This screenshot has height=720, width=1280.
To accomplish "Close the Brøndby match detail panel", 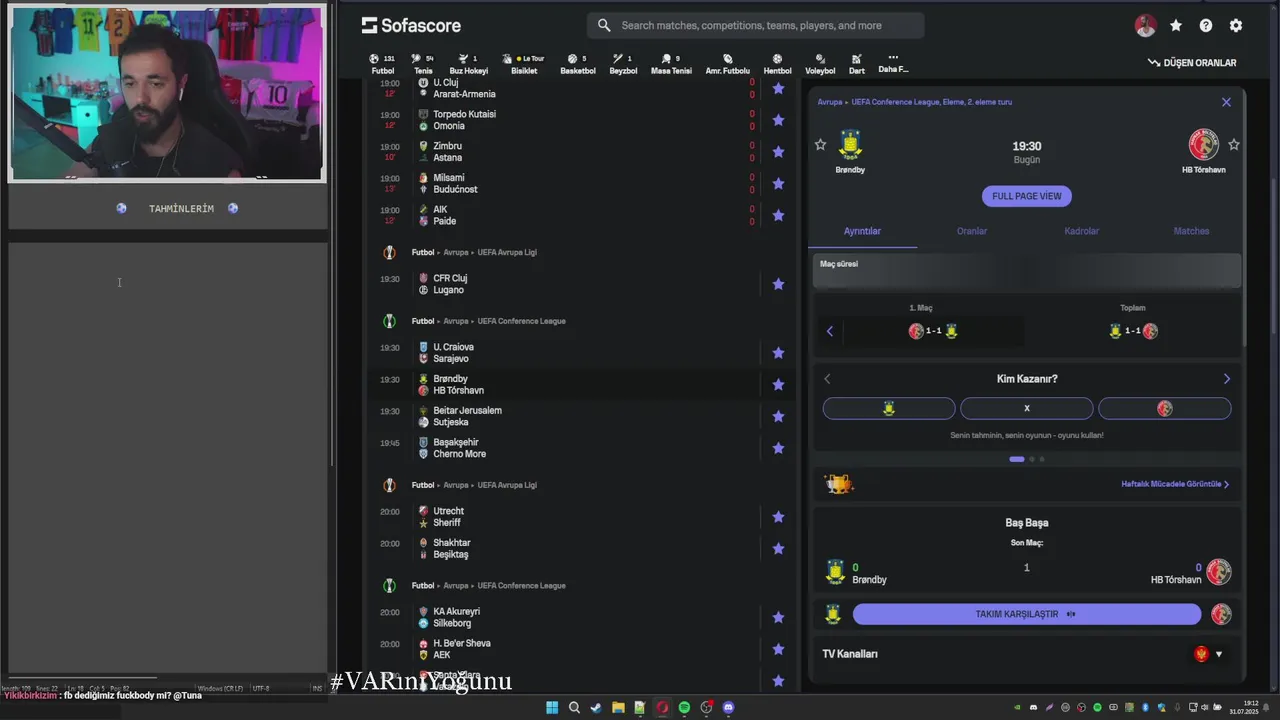I will click(1226, 102).
